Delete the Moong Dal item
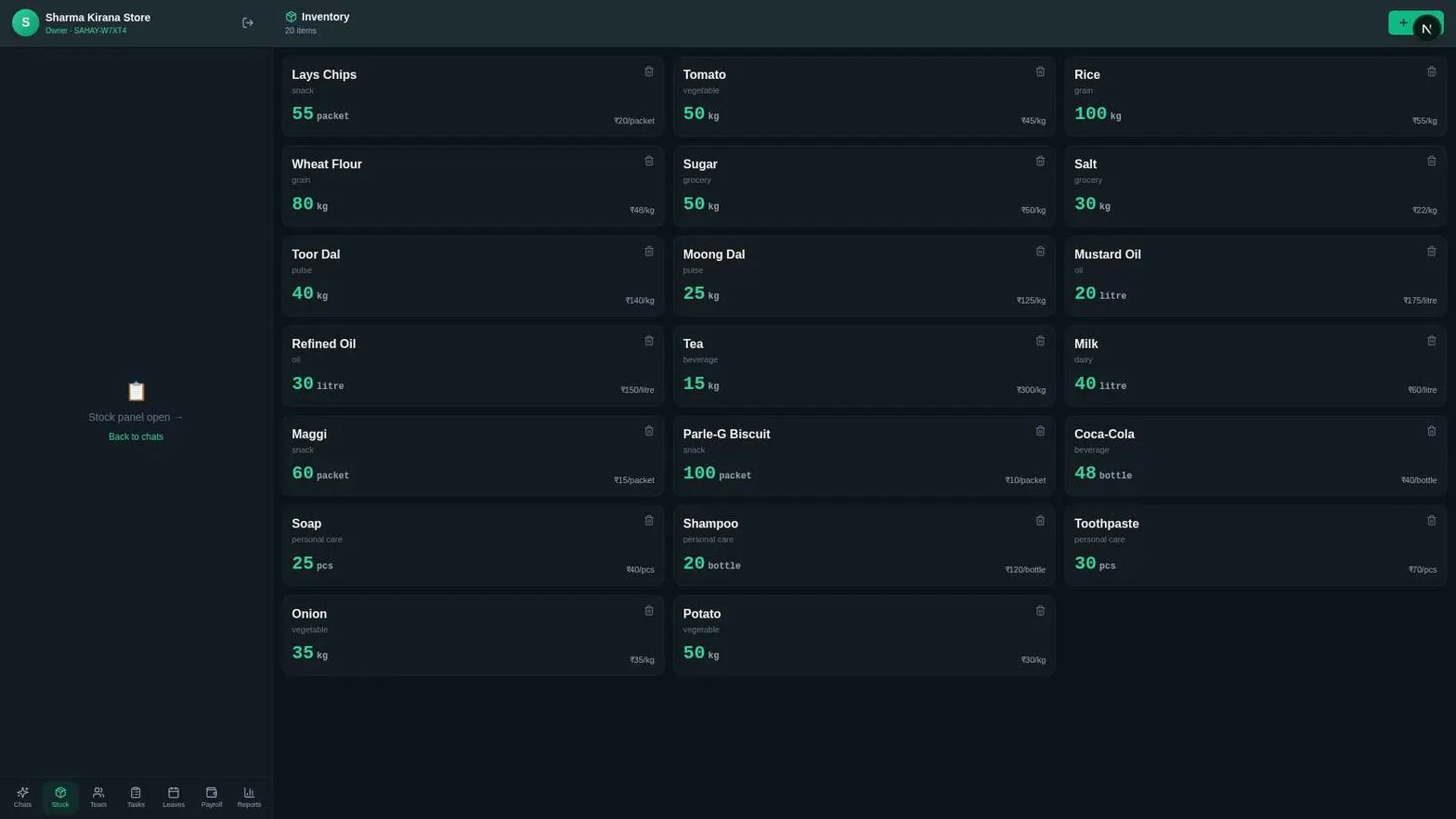The image size is (1456, 819). (1040, 251)
